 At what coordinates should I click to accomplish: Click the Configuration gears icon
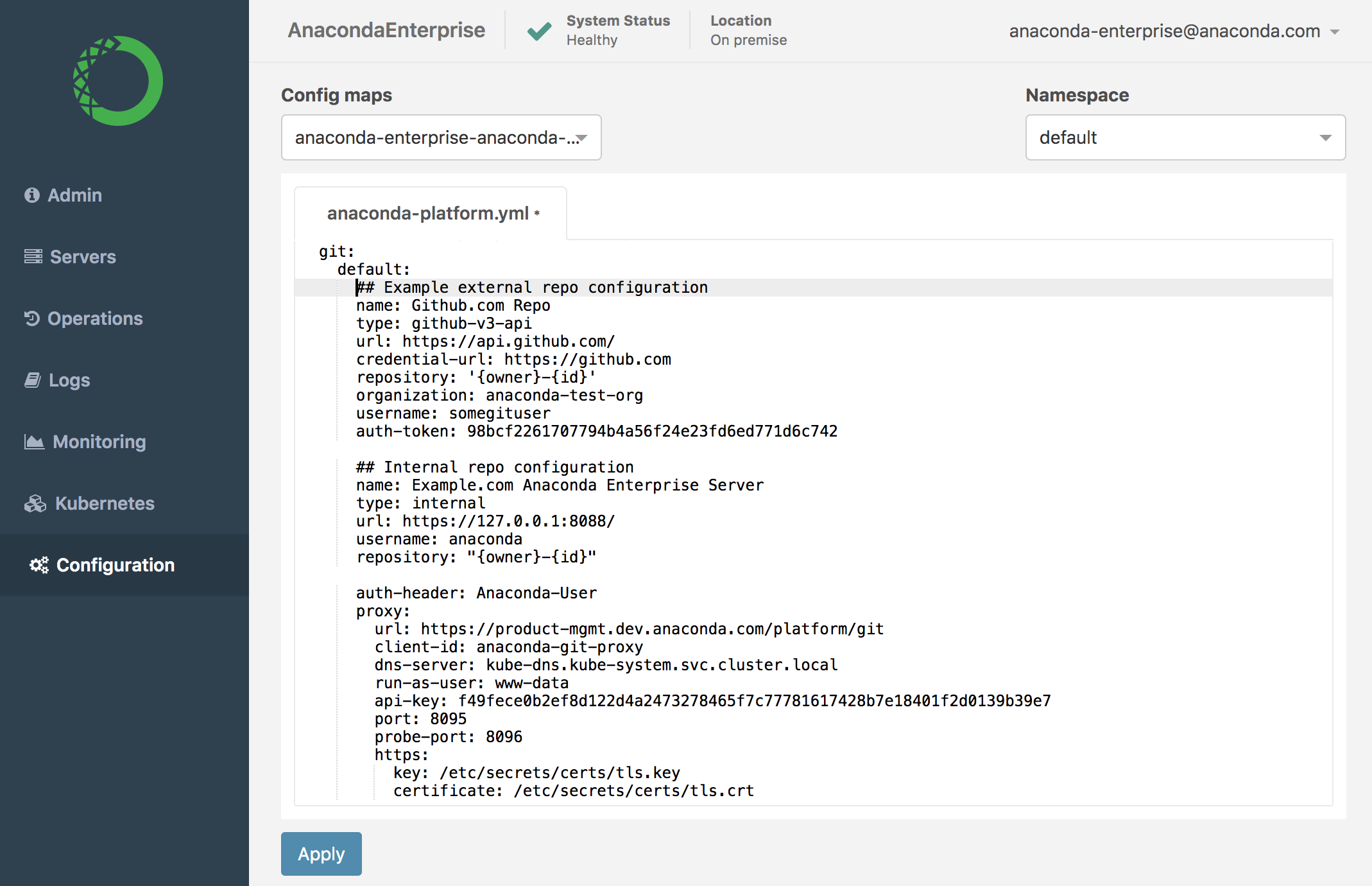click(x=39, y=565)
